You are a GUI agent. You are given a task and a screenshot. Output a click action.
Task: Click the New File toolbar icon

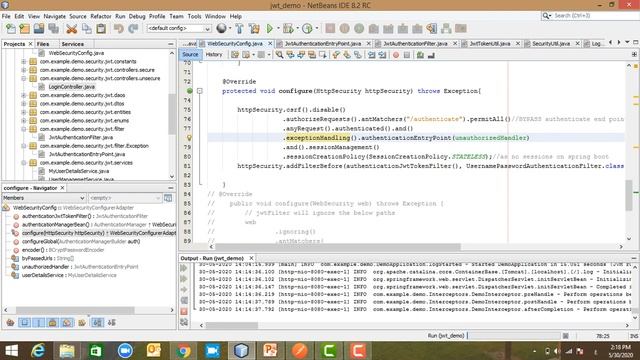[x=11, y=29]
